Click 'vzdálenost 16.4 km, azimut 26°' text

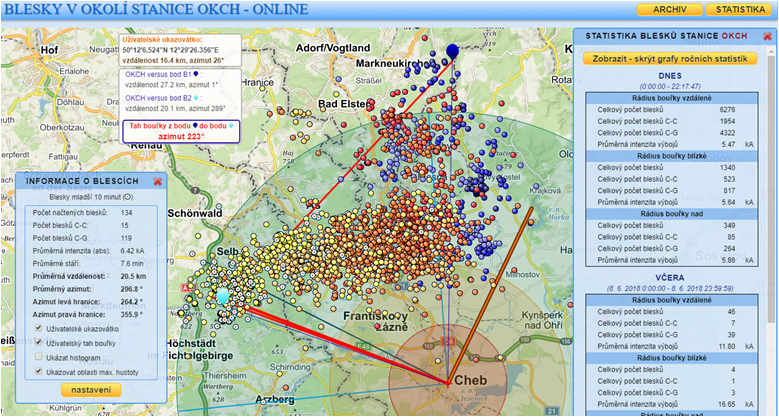pyautogui.click(x=173, y=60)
